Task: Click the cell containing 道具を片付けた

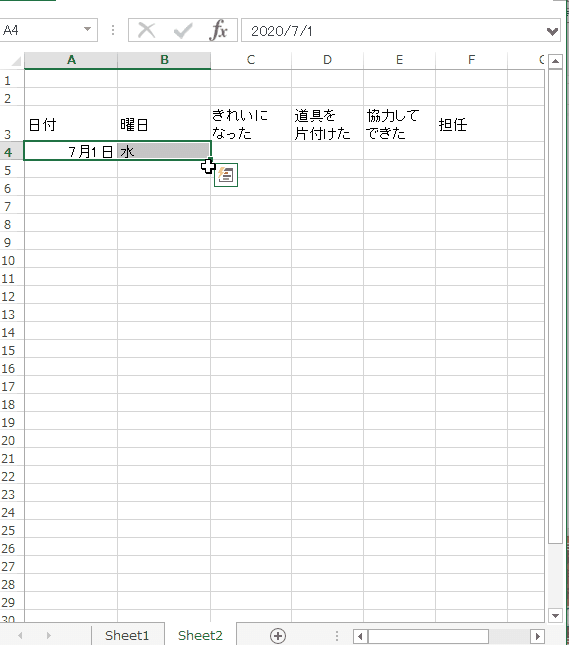Action: click(x=327, y=124)
